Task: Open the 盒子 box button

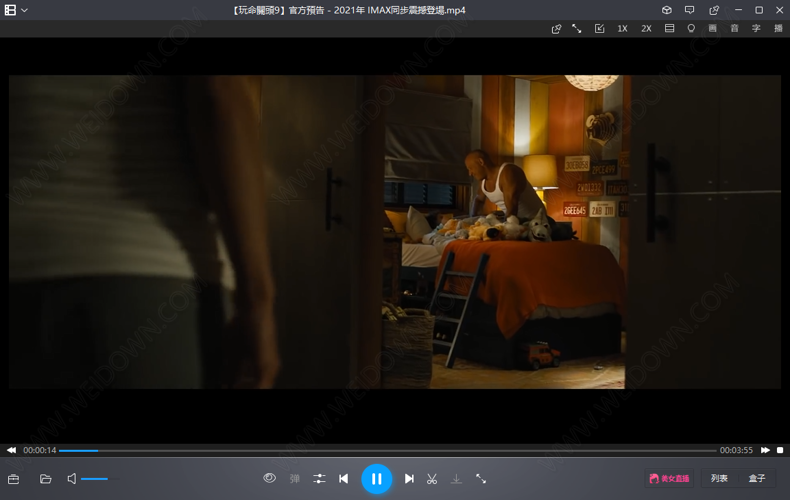Action: [x=757, y=478]
